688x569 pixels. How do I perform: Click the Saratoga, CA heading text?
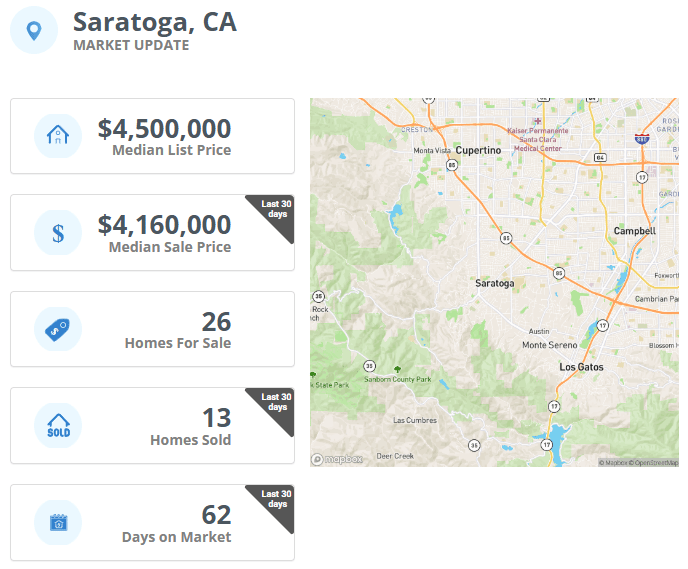click(x=155, y=22)
